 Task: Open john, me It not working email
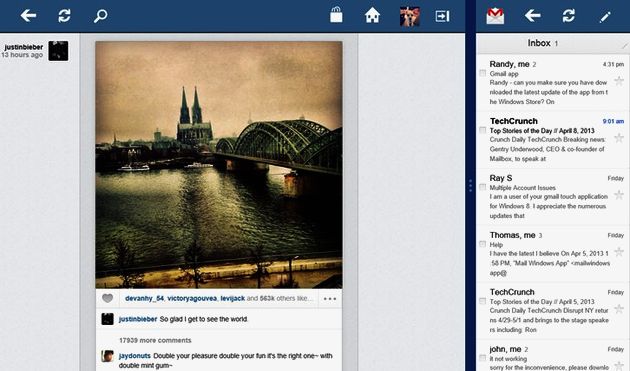tap(552, 356)
